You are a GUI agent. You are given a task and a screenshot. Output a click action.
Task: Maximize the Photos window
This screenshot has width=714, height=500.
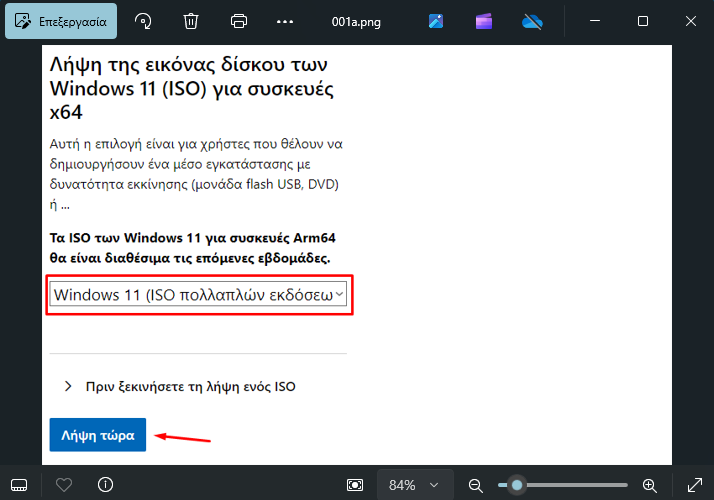(x=643, y=21)
